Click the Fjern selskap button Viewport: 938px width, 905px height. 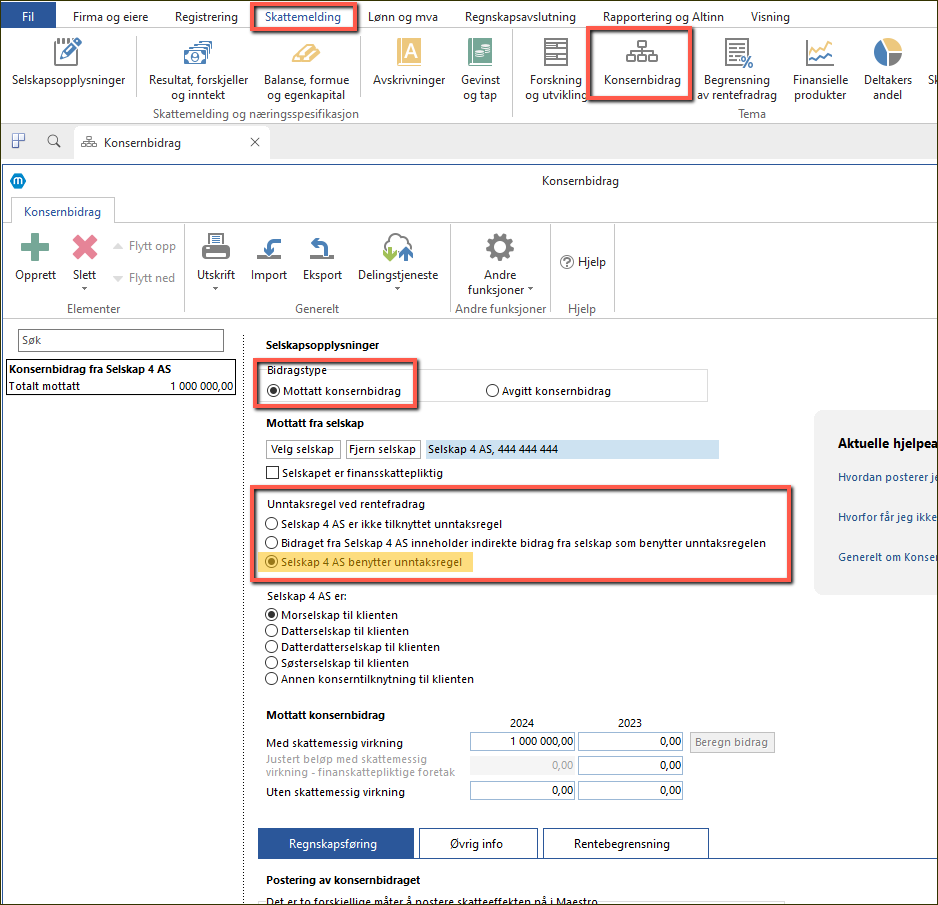pos(383,449)
